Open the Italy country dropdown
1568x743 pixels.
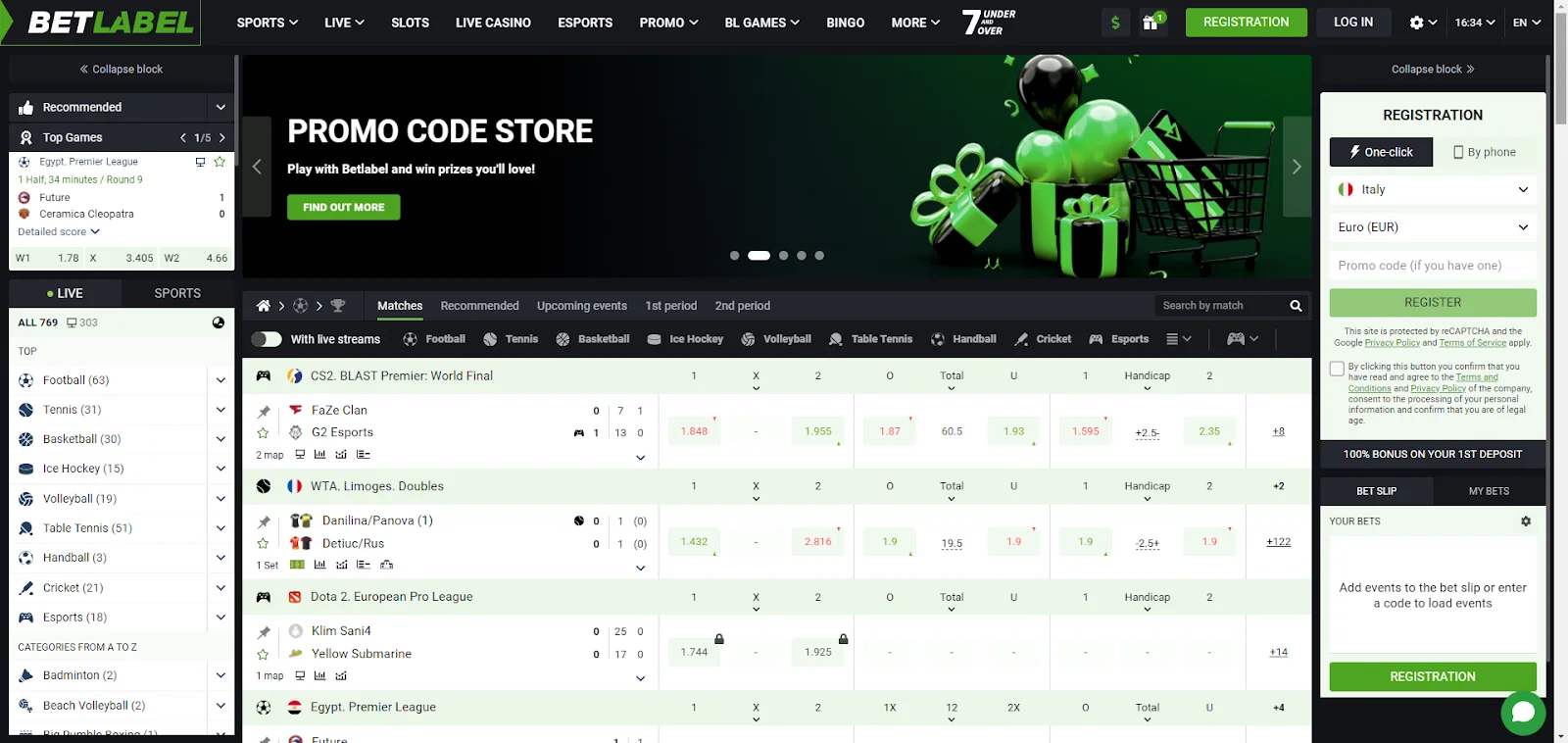pyautogui.click(x=1432, y=190)
